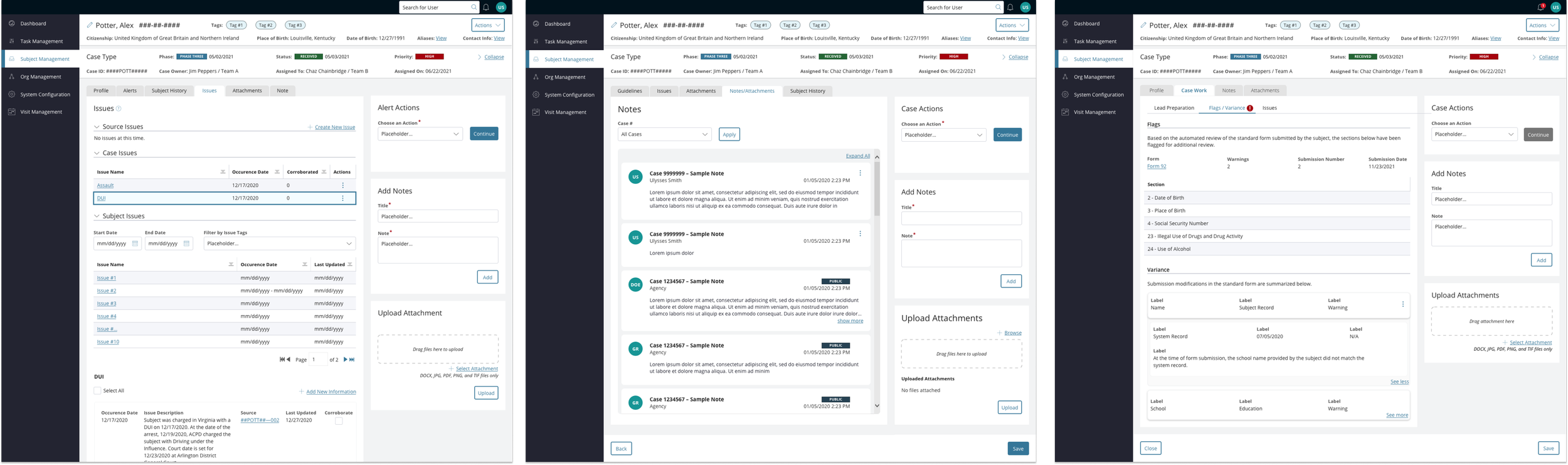The width and height of the screenshot is (1568, 465).
Task: Go to the next page of Subject Issues
Action: (345, 360)
